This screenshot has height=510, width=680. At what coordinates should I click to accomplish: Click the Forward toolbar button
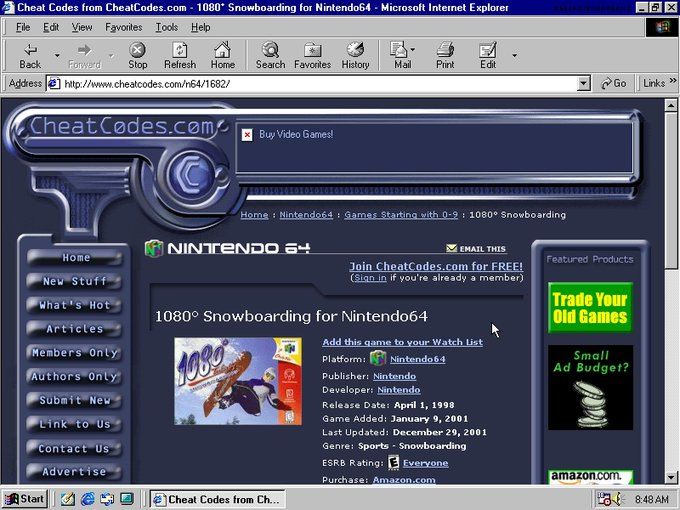[x=85, y=56]
